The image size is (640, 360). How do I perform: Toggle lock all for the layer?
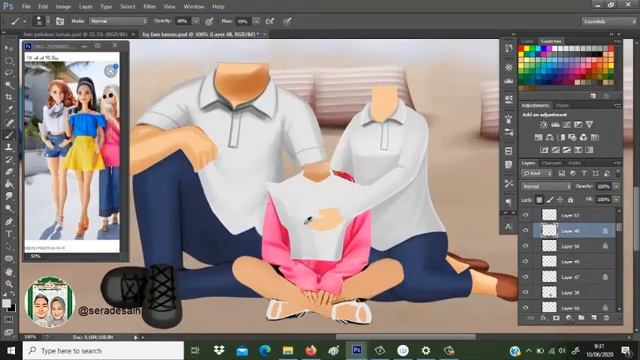tap(571, 200)
